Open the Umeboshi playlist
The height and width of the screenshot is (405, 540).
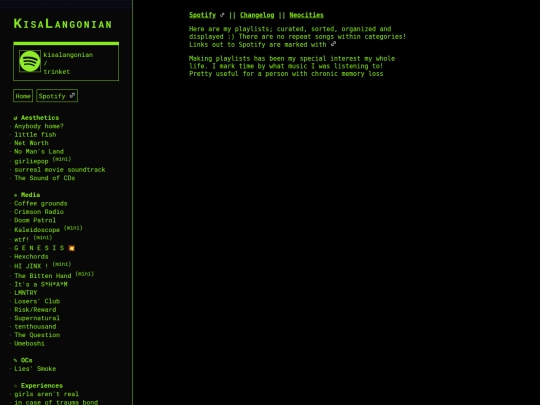29,343
